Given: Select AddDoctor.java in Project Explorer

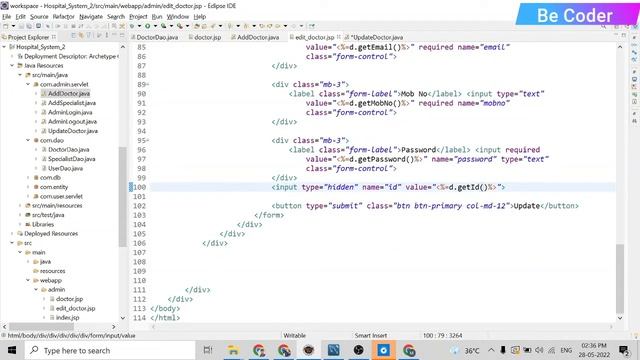Looking at the screenshot, I should coord(69,93).
